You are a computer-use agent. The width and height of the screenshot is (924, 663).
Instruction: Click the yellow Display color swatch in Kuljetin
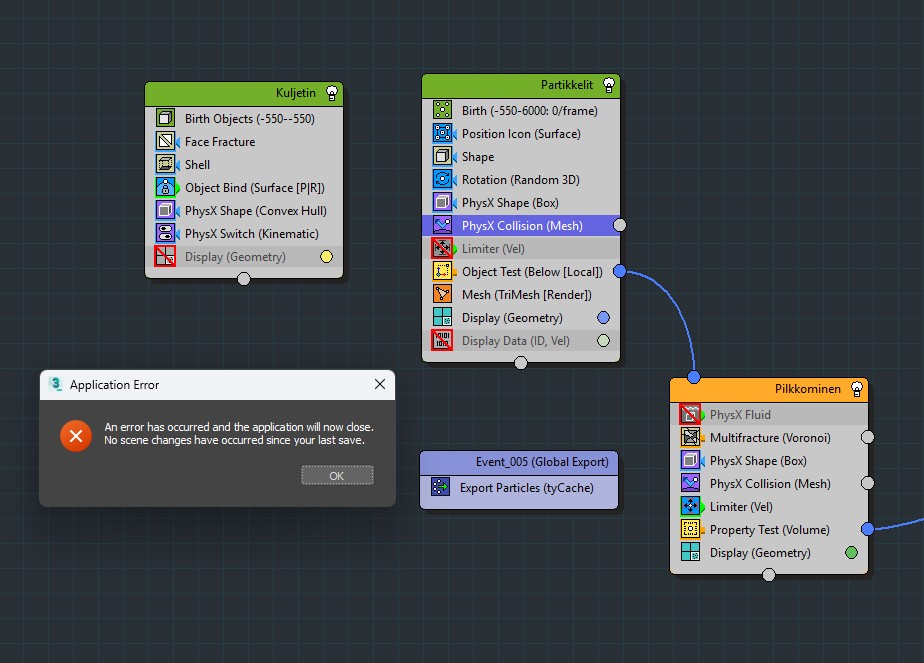(x=325, y=257)
